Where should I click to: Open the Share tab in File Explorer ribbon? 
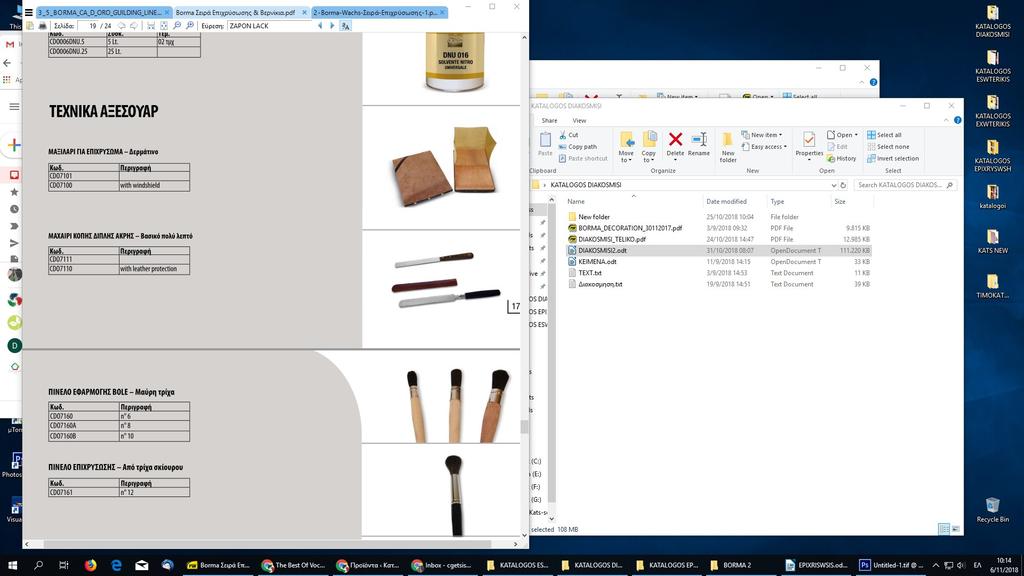coord(549,121)
